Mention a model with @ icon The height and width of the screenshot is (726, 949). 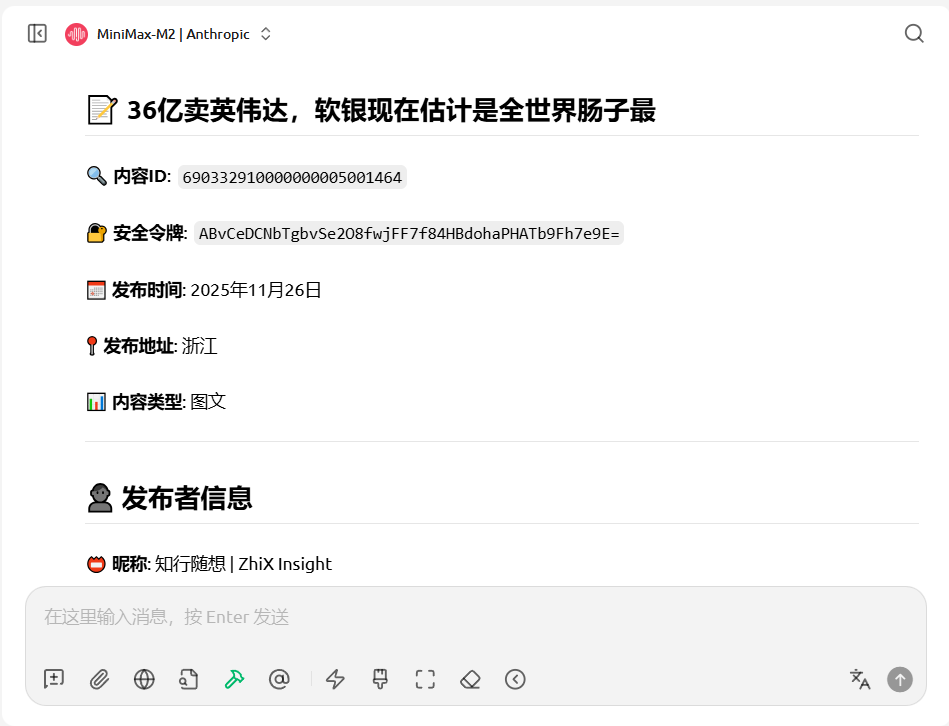[279, 679]
